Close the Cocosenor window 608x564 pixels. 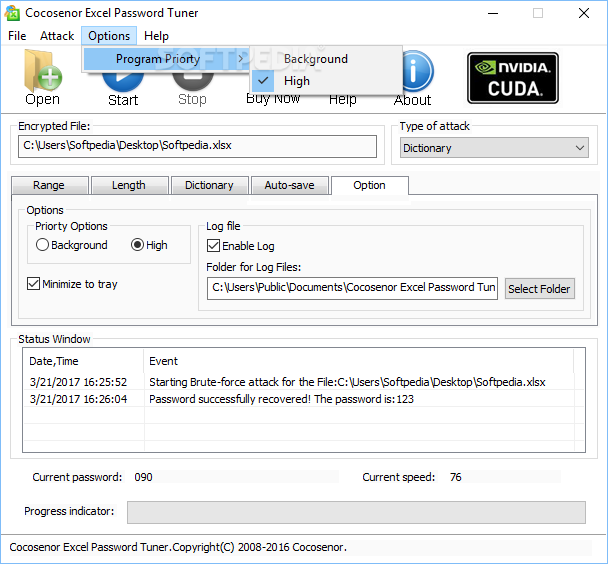pos(584,13)
